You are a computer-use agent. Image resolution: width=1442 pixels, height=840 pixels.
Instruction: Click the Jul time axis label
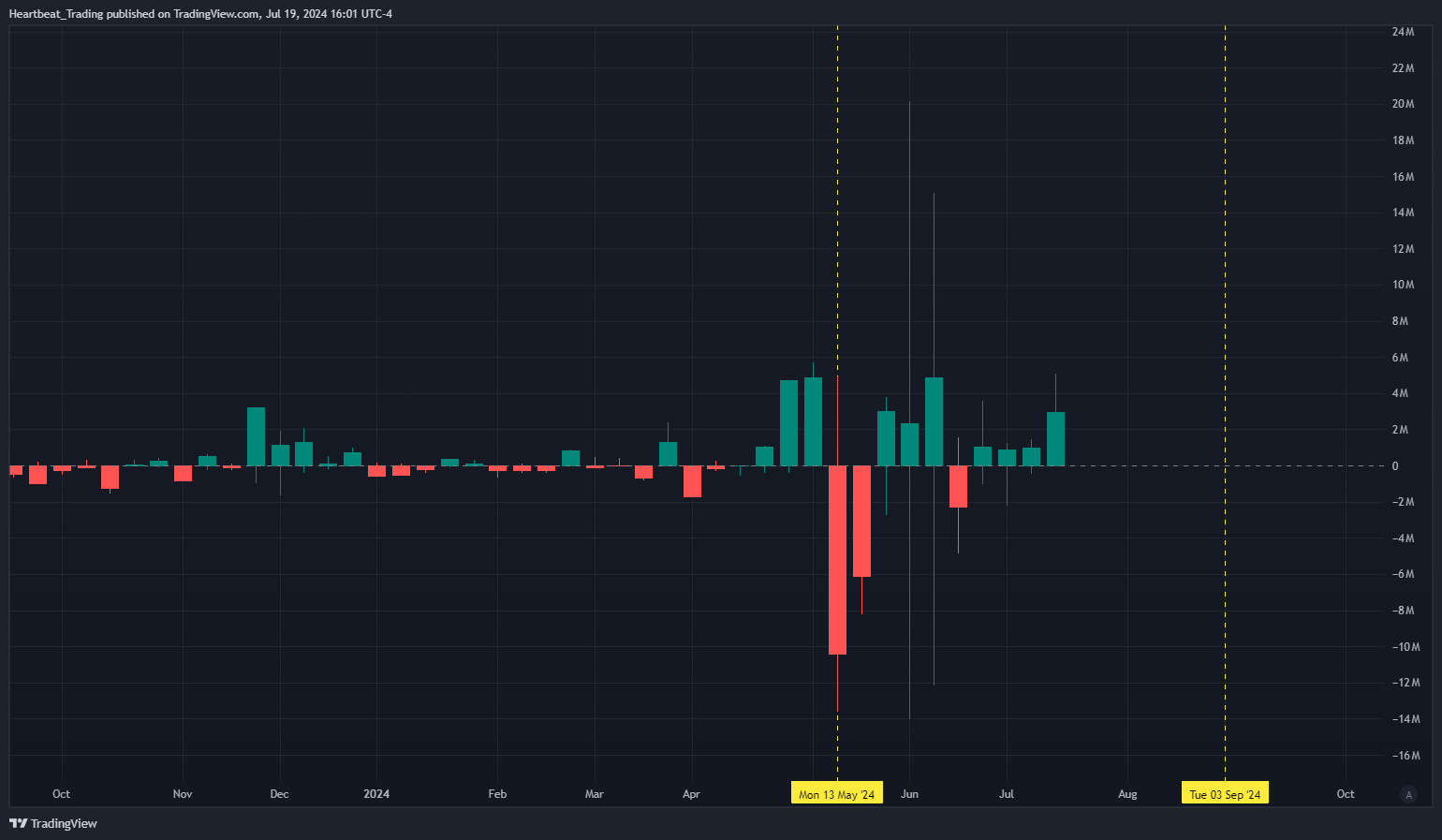(1006, 794)
